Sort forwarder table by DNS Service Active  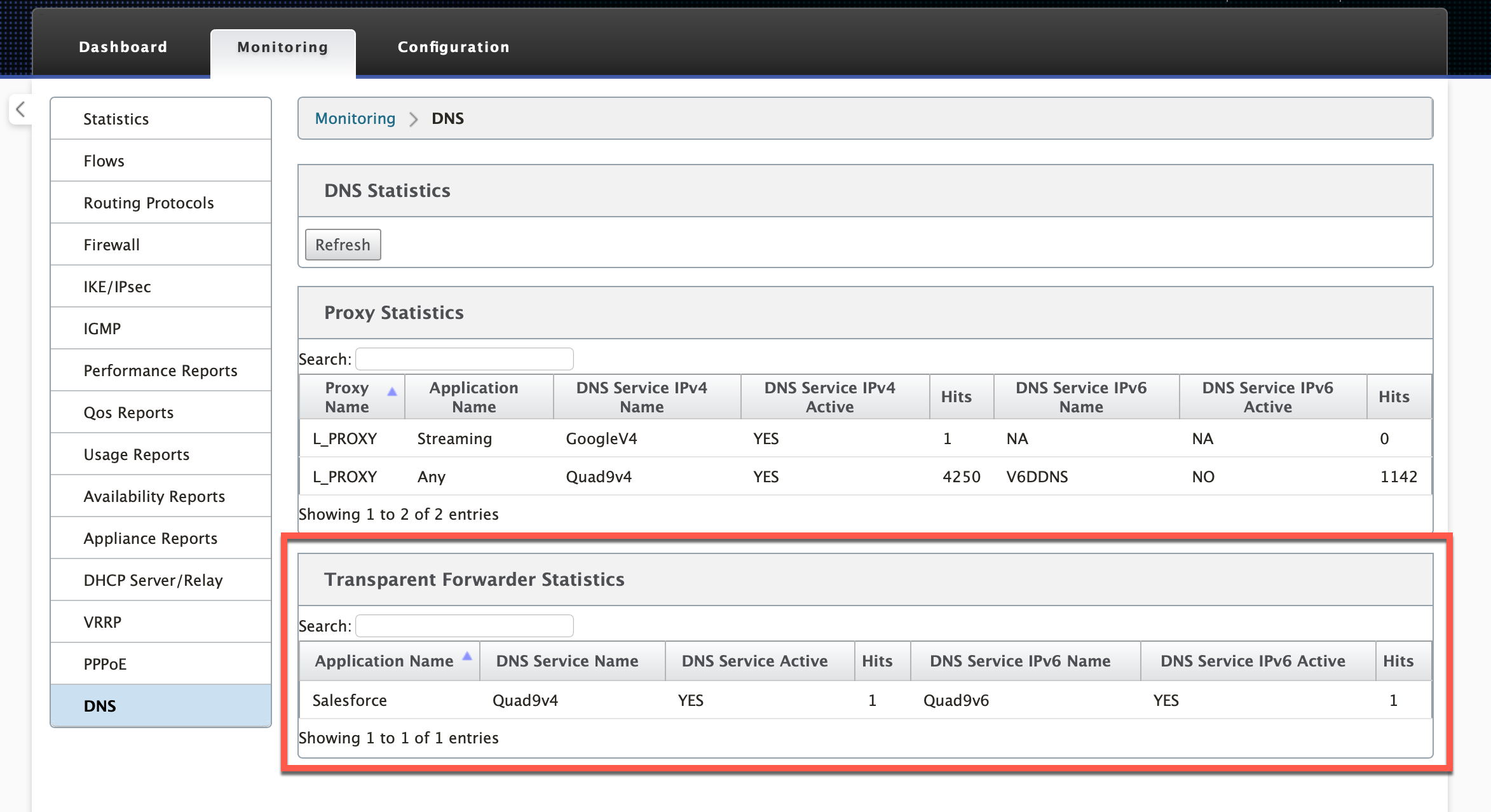(x=759, y=661)
